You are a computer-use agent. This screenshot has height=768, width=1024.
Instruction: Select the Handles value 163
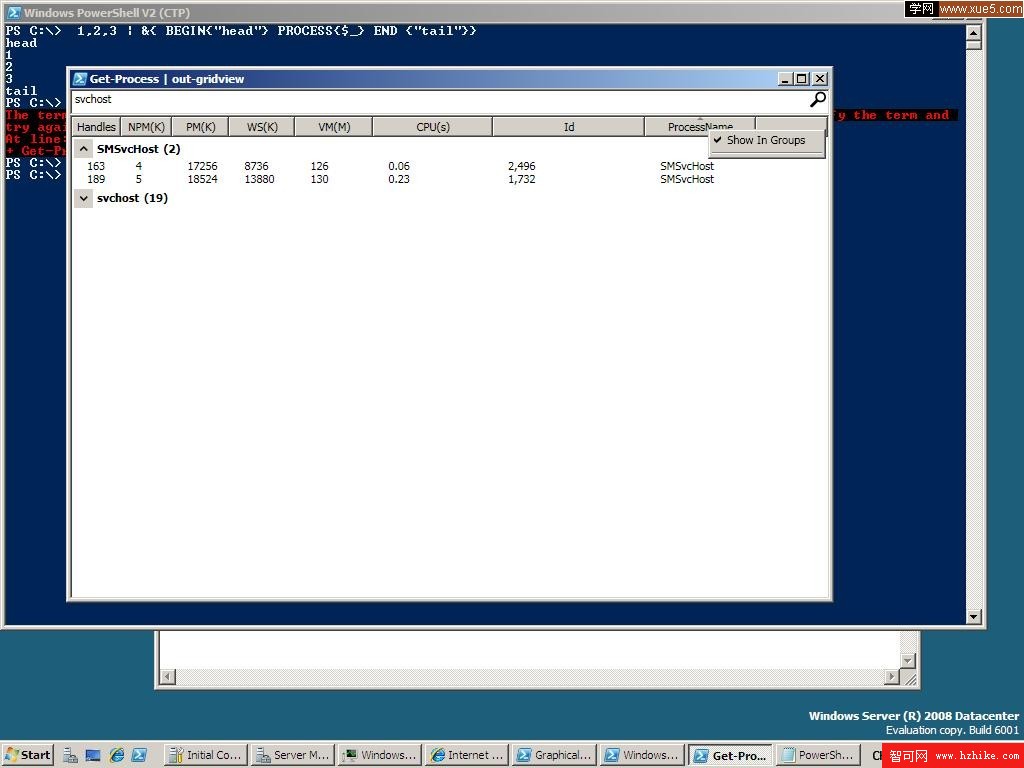pyautogui.click(x=96, y=166)
